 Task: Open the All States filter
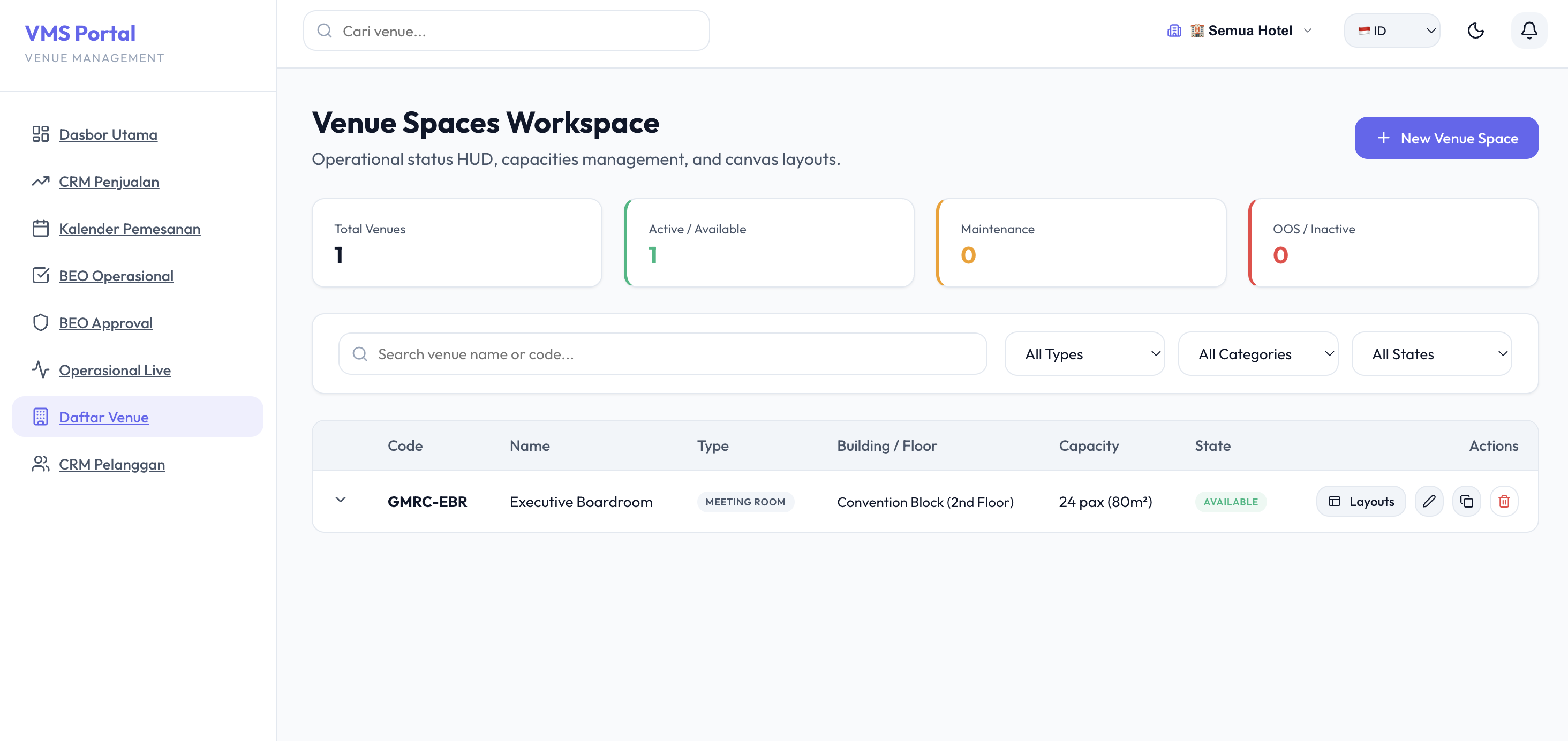1431,353
